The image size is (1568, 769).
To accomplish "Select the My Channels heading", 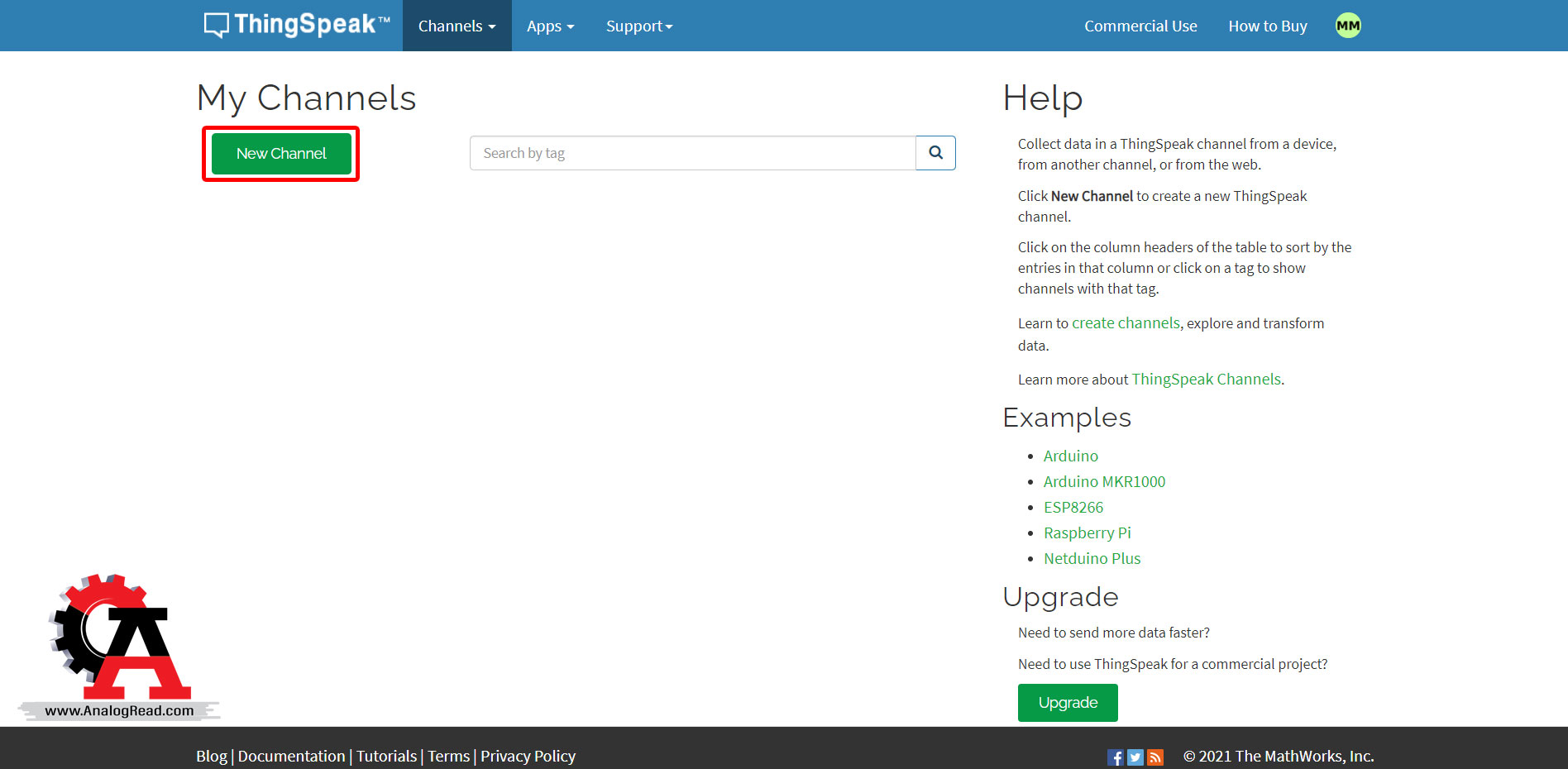I will pos(307,98).
